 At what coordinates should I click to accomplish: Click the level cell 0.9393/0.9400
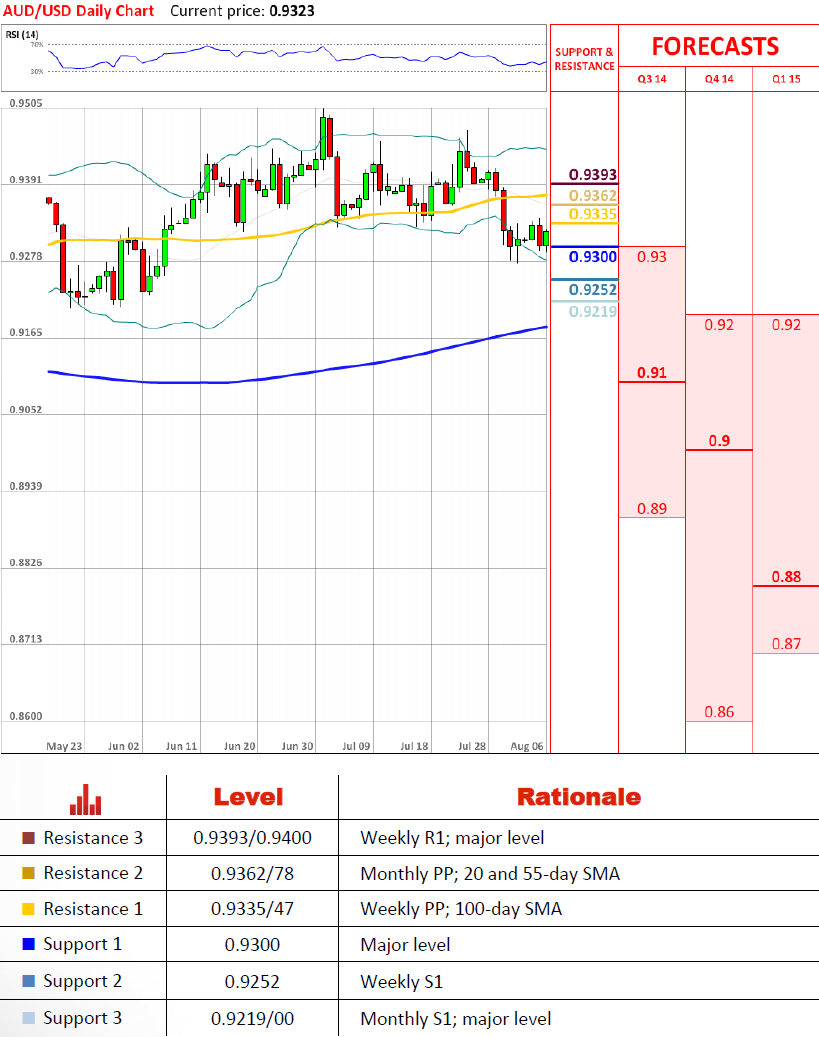coord(252,838)
